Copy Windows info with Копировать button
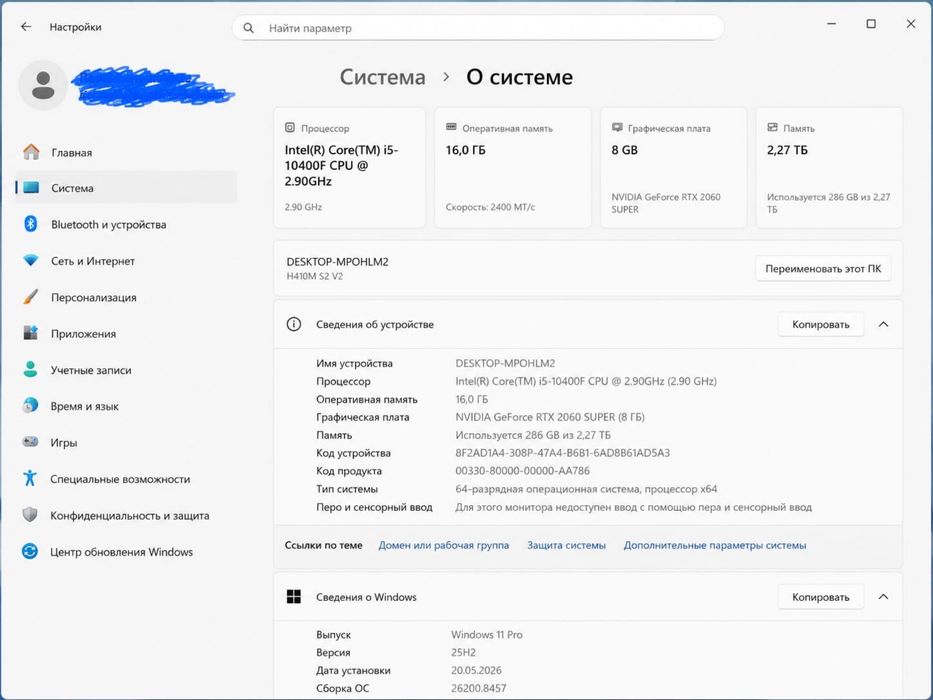Viewport: 933px width, 700px height. click(x=821, y=596)
